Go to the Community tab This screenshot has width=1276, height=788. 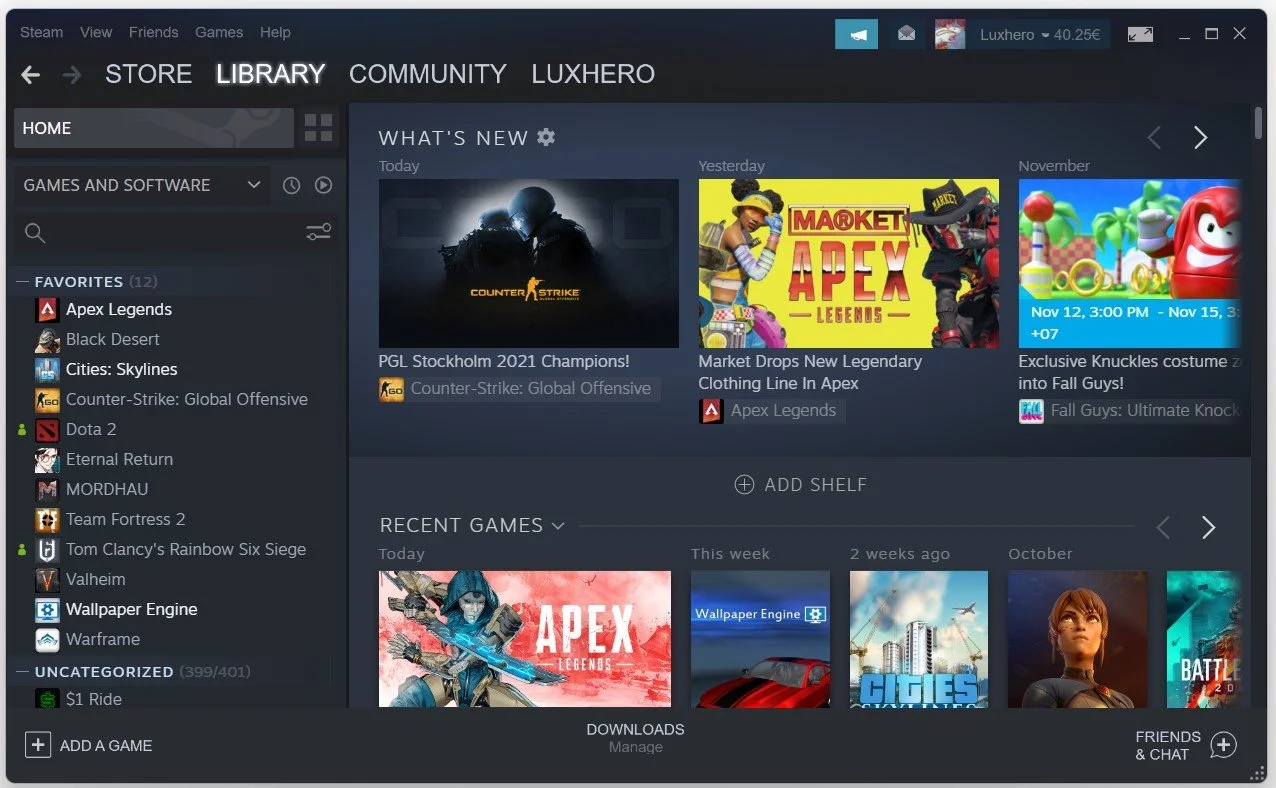427,74
